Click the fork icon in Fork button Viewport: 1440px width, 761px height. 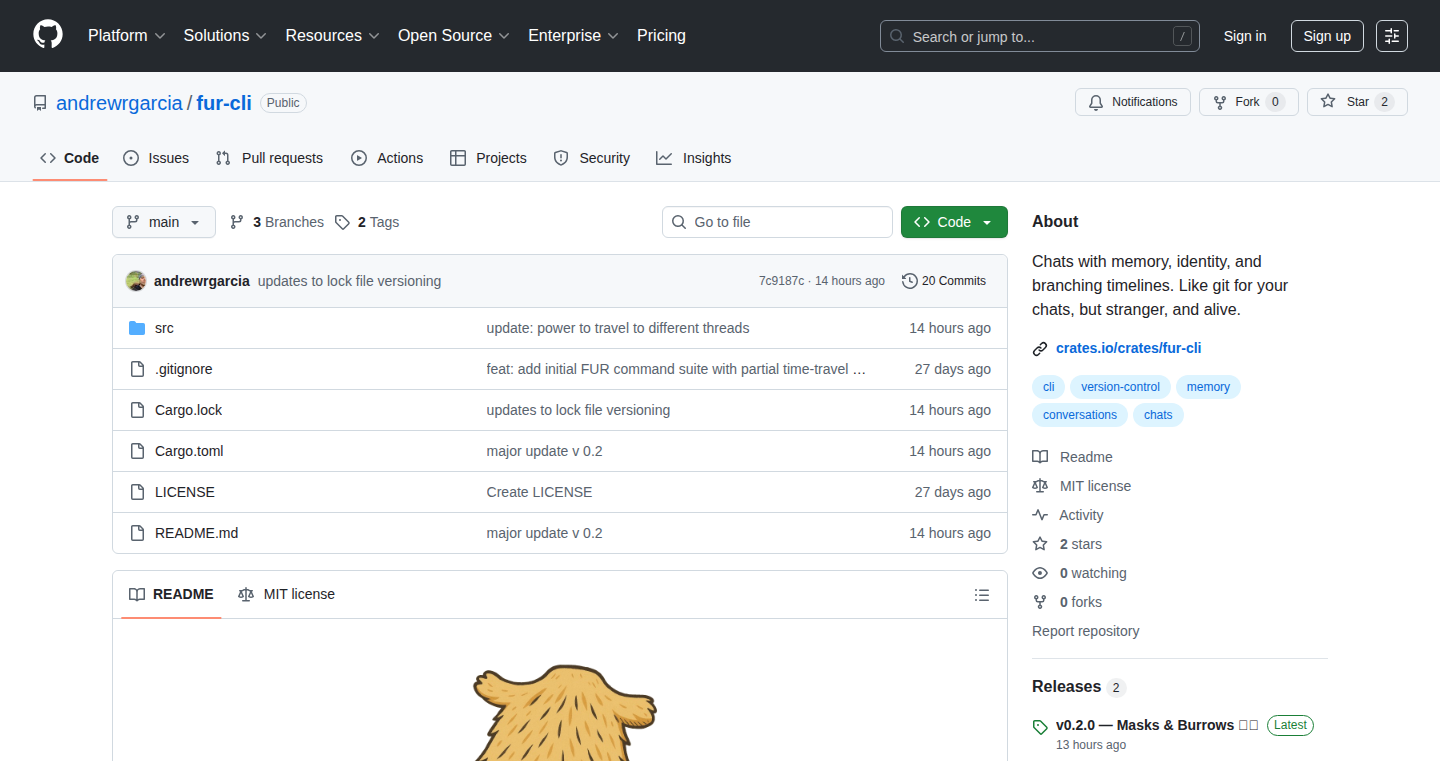pos(1220,102)
